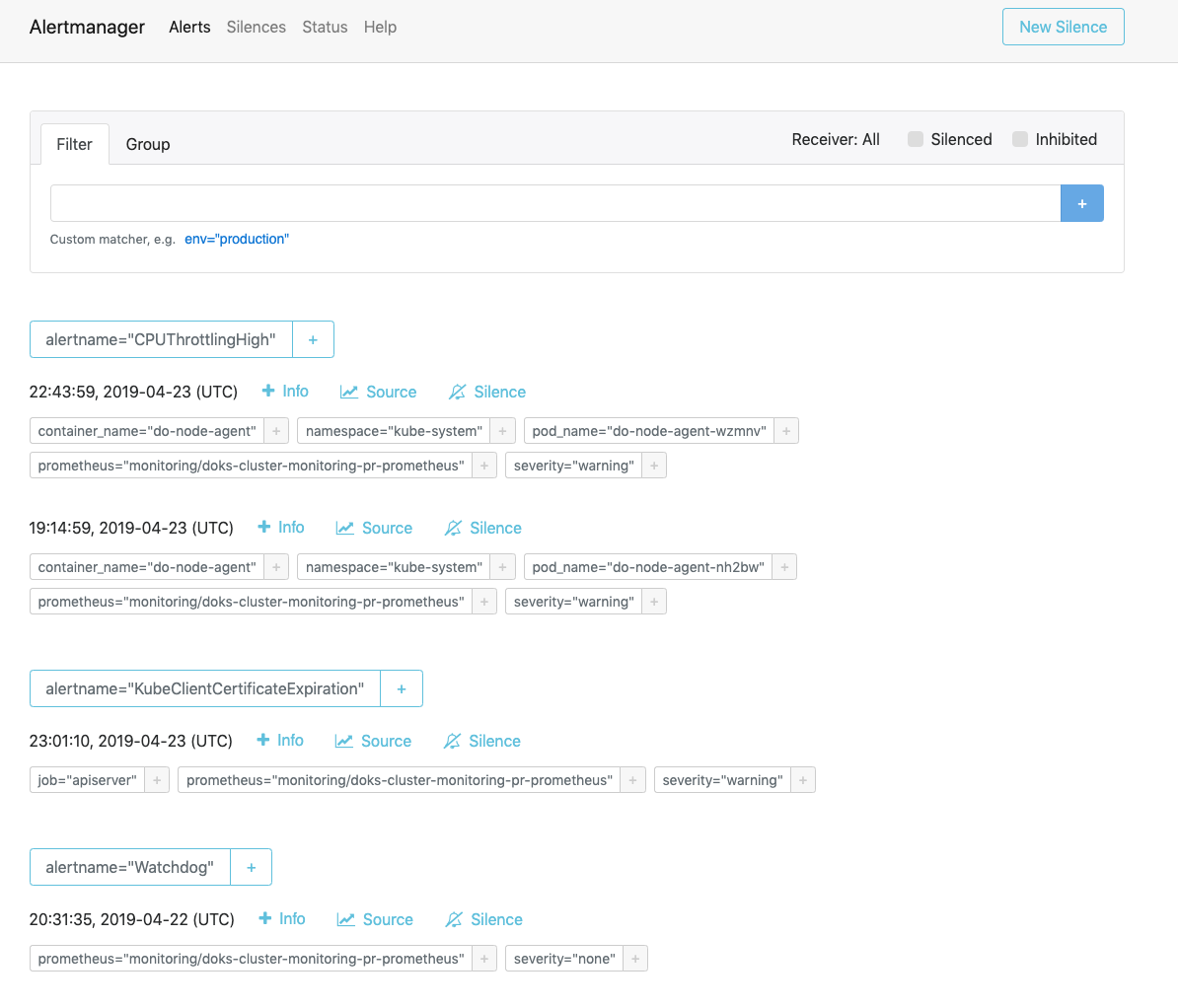Toggle the Inhibited checkbox
Screen dimensions: 1178x1008
(1019, 139)
